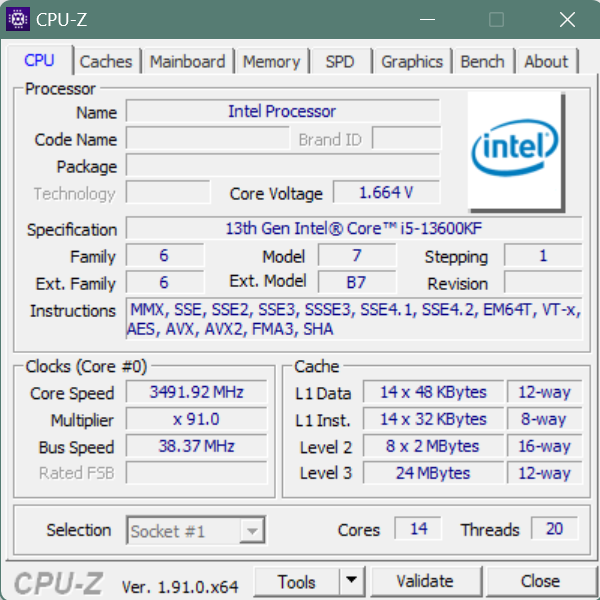This screenshot has height=600, width=600.
Task: Click the L1 Inst. 8-way associativity value
Action: (545, 419)
